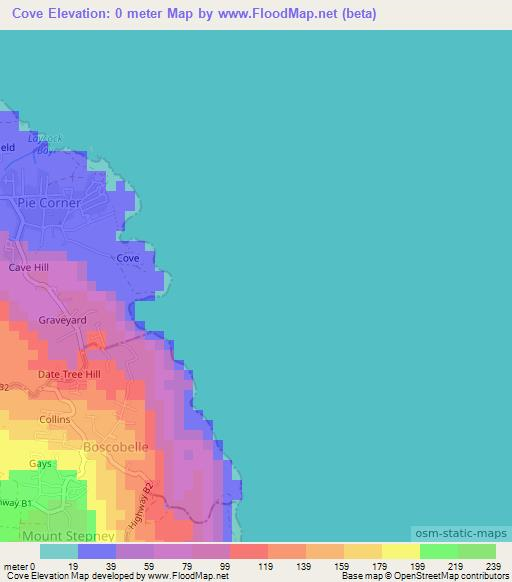512x582 pixels.
Task: Click the 'Cave Hill' map label
Action: pos(29,267)
